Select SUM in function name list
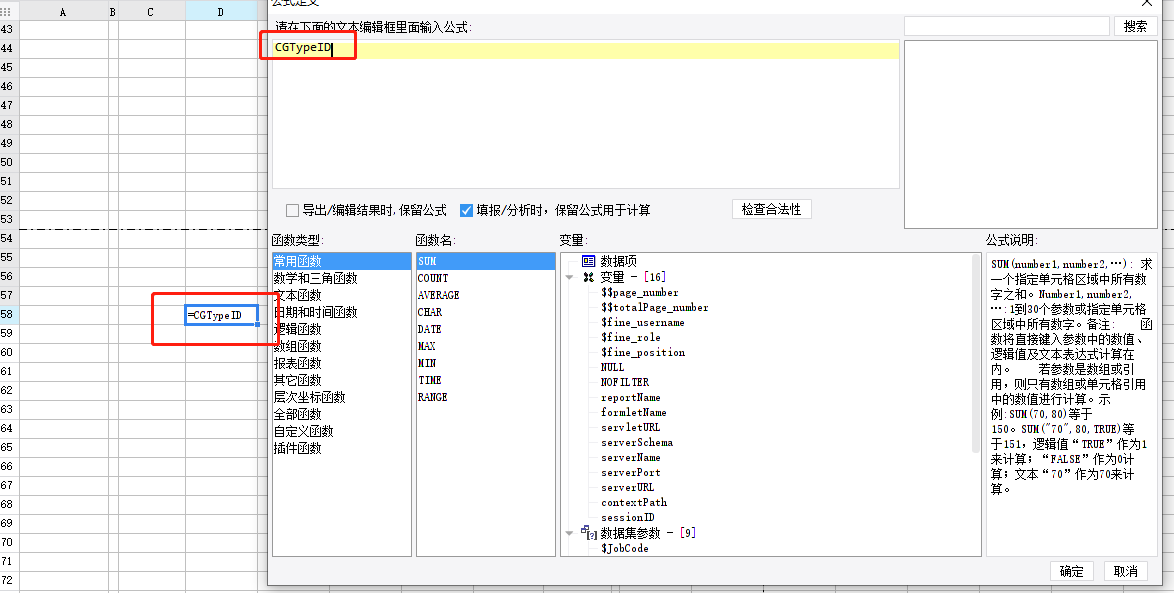The width and height of the screenshot is (1174, 593). [x=486, y=261]
